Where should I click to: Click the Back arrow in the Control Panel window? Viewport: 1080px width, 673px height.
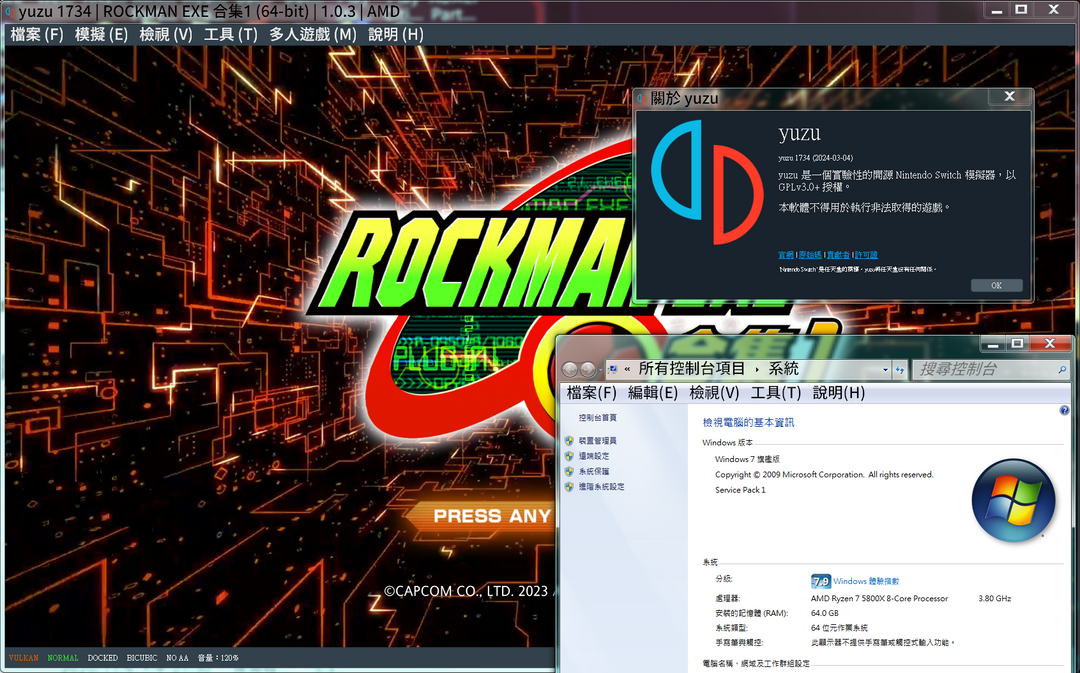click(x=570, y=370)
